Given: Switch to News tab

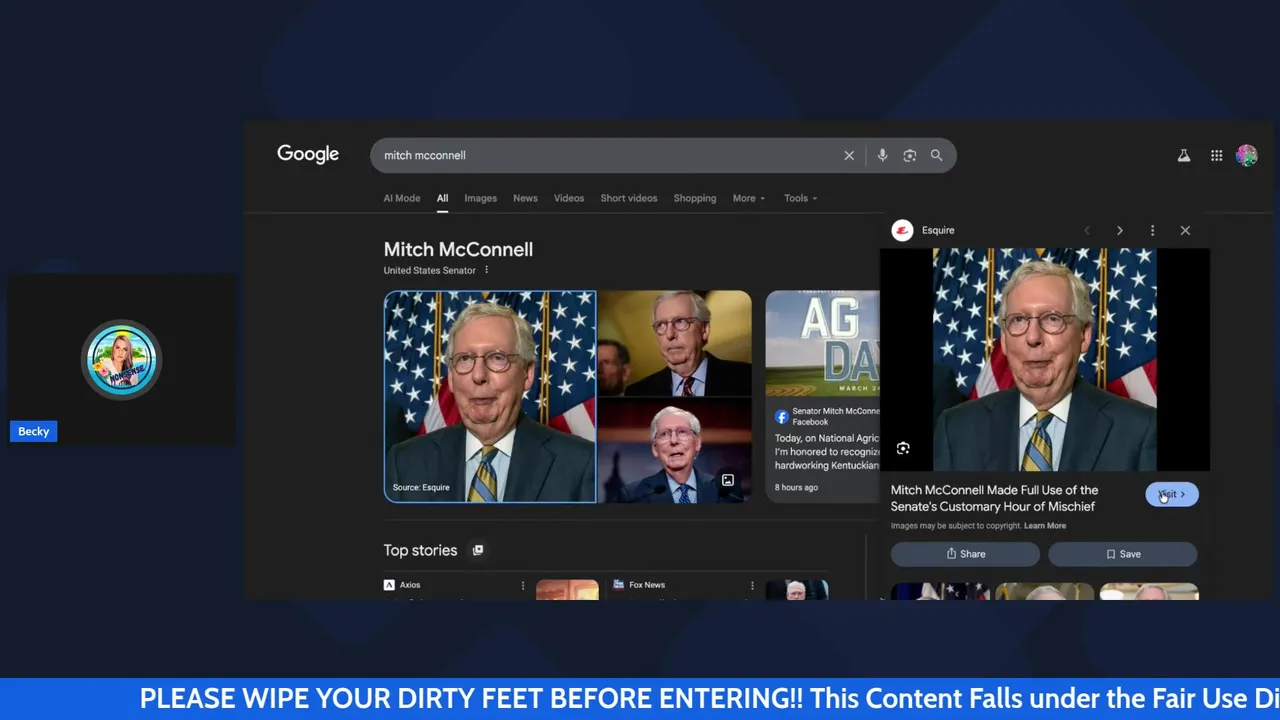Looking at the screenshot, I should click(x=525, y=198).
